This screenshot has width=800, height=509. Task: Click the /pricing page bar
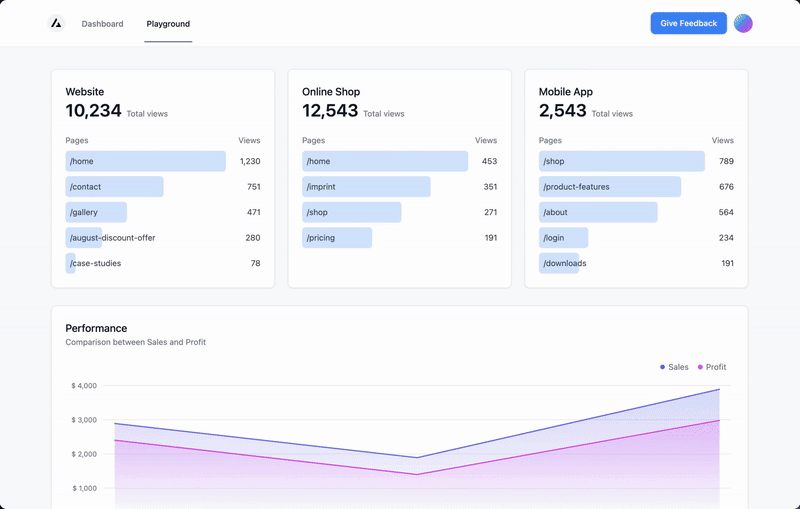[337, 238]
